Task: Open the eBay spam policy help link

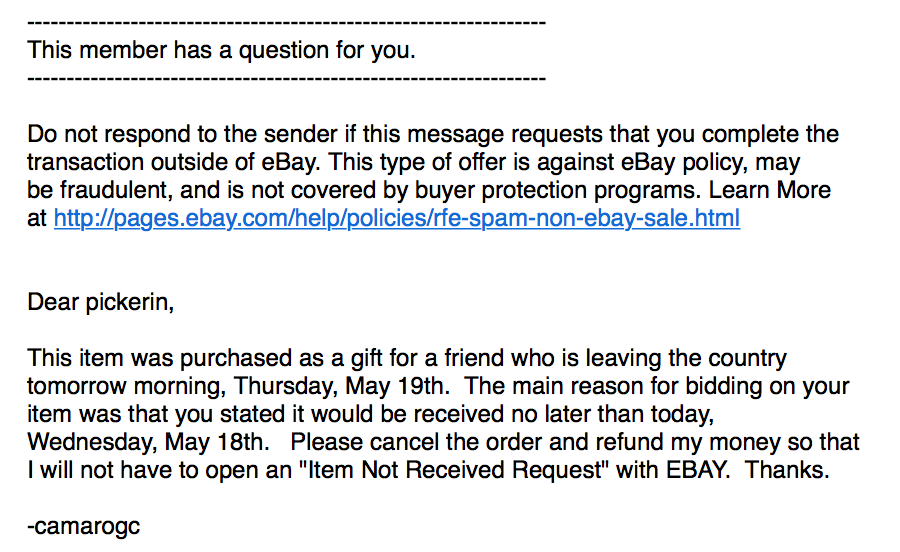Action: coord(397,219)
